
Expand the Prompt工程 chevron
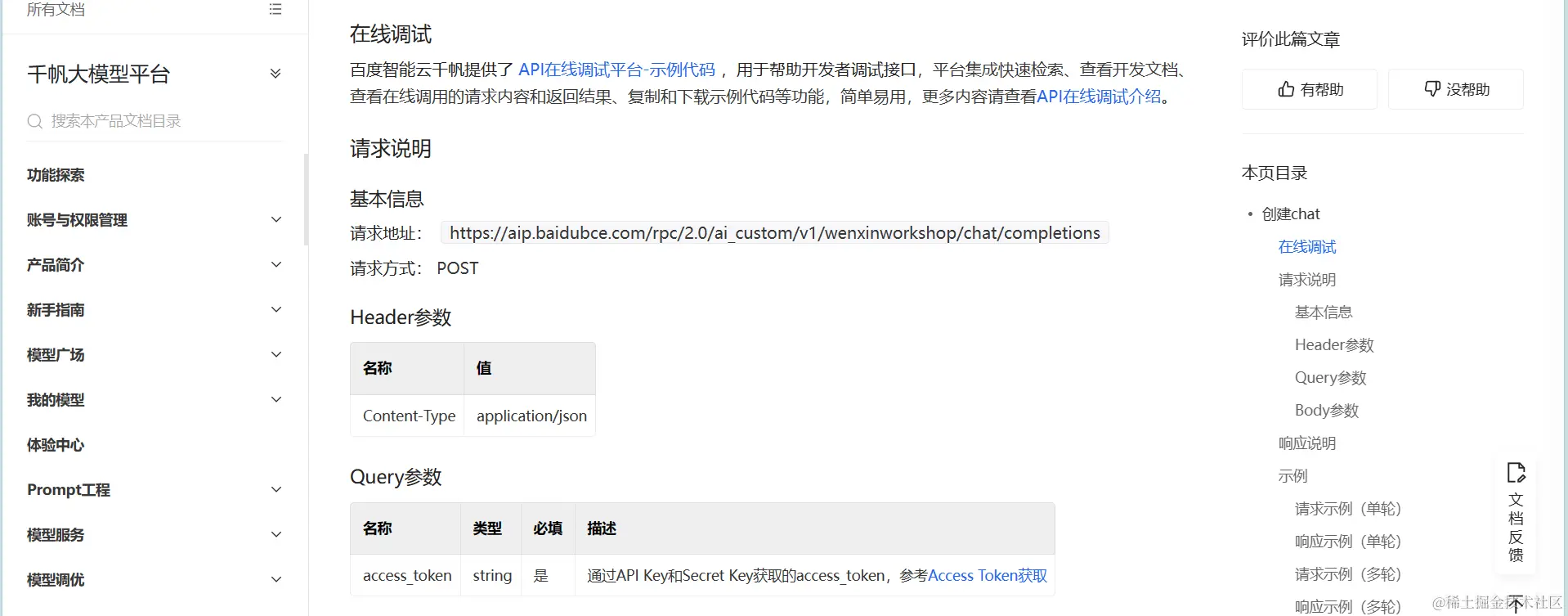click(x=276, y=489)
